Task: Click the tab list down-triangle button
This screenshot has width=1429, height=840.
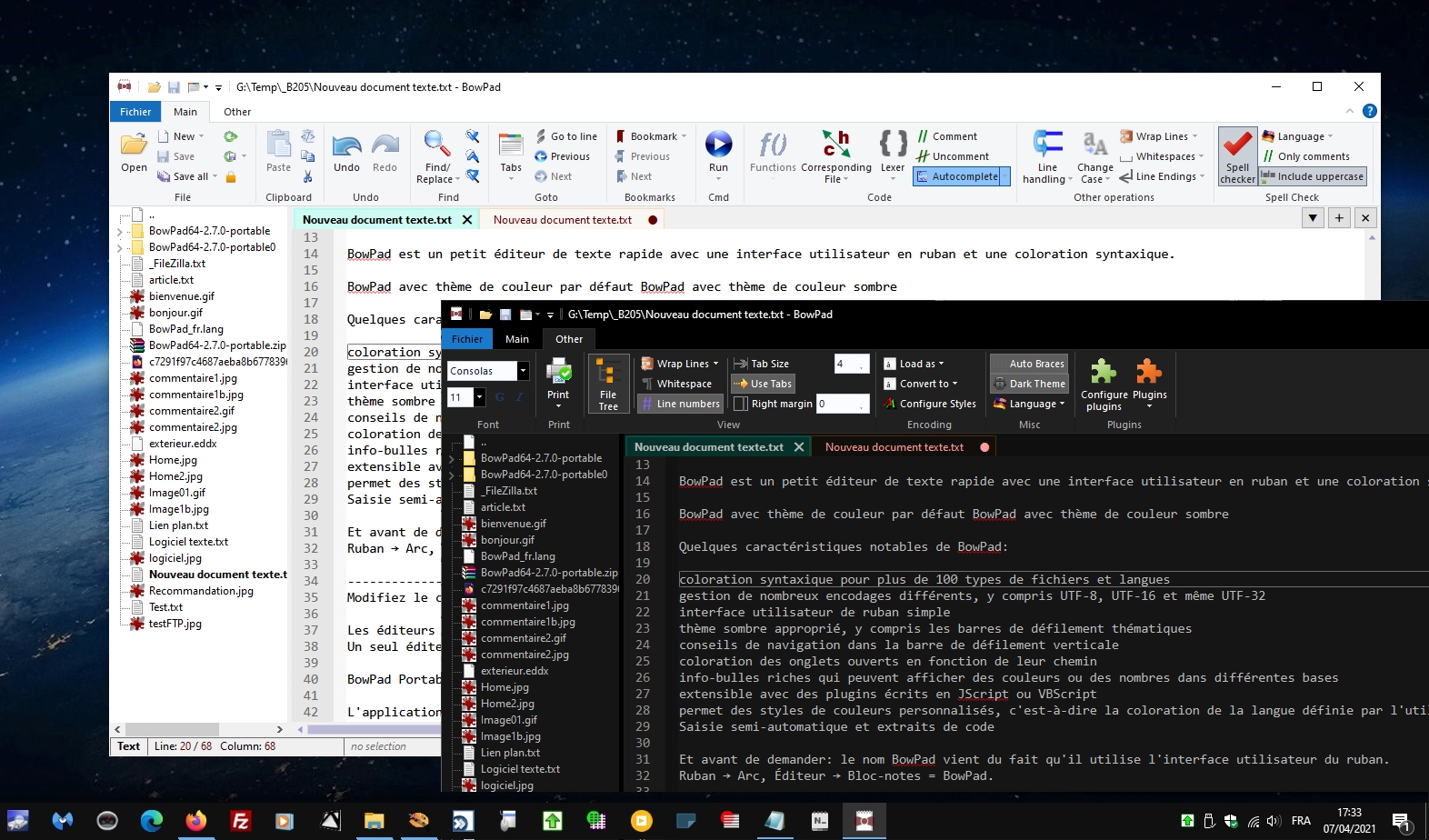Action: click(1313, 218)
